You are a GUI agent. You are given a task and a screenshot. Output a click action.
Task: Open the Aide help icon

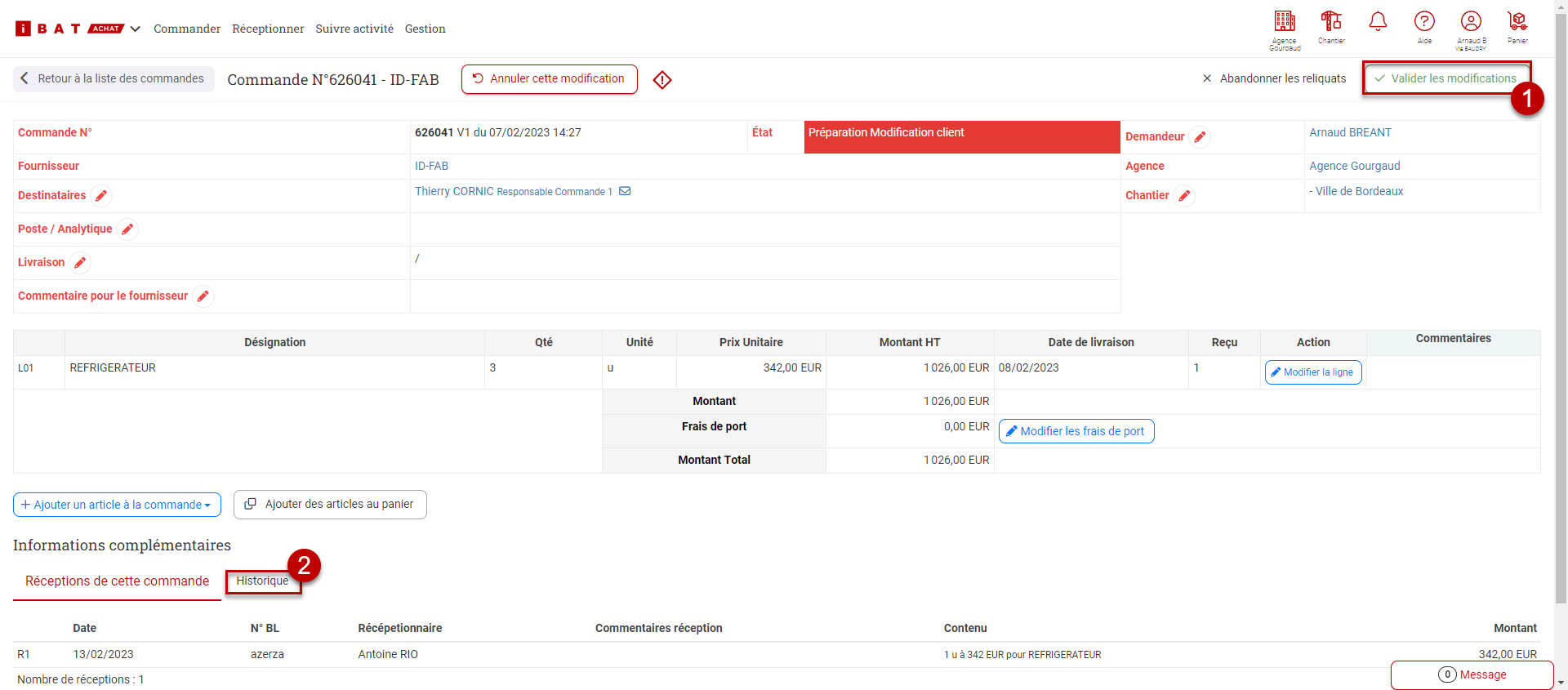1424,22
